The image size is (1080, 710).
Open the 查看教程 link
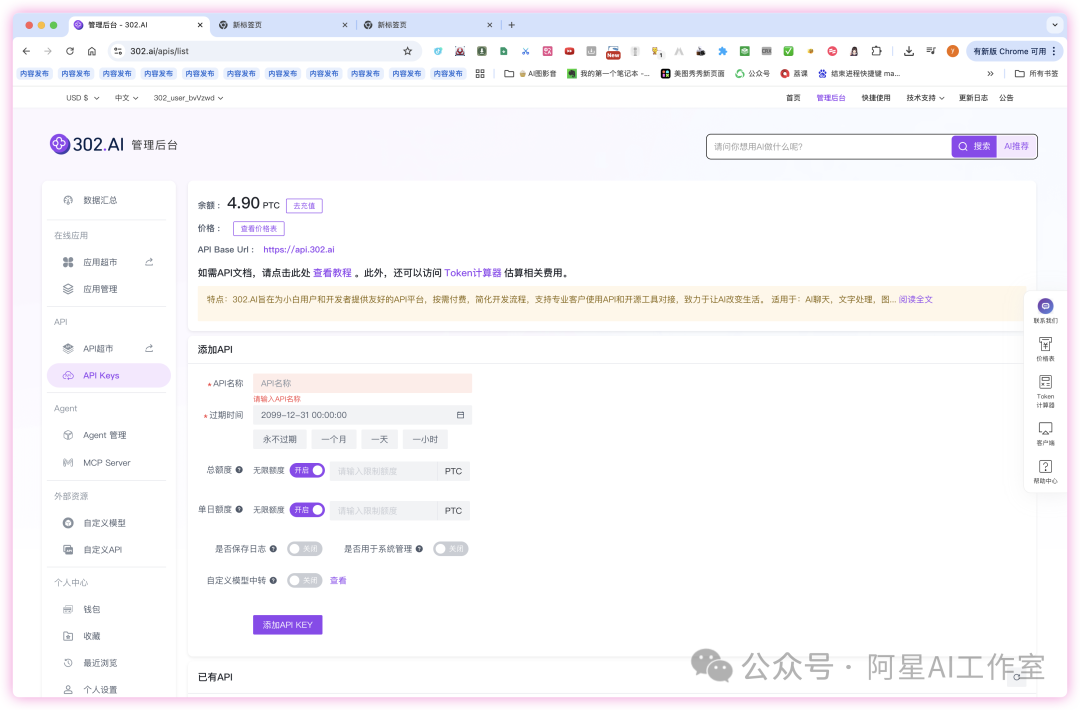coord(332,273)
